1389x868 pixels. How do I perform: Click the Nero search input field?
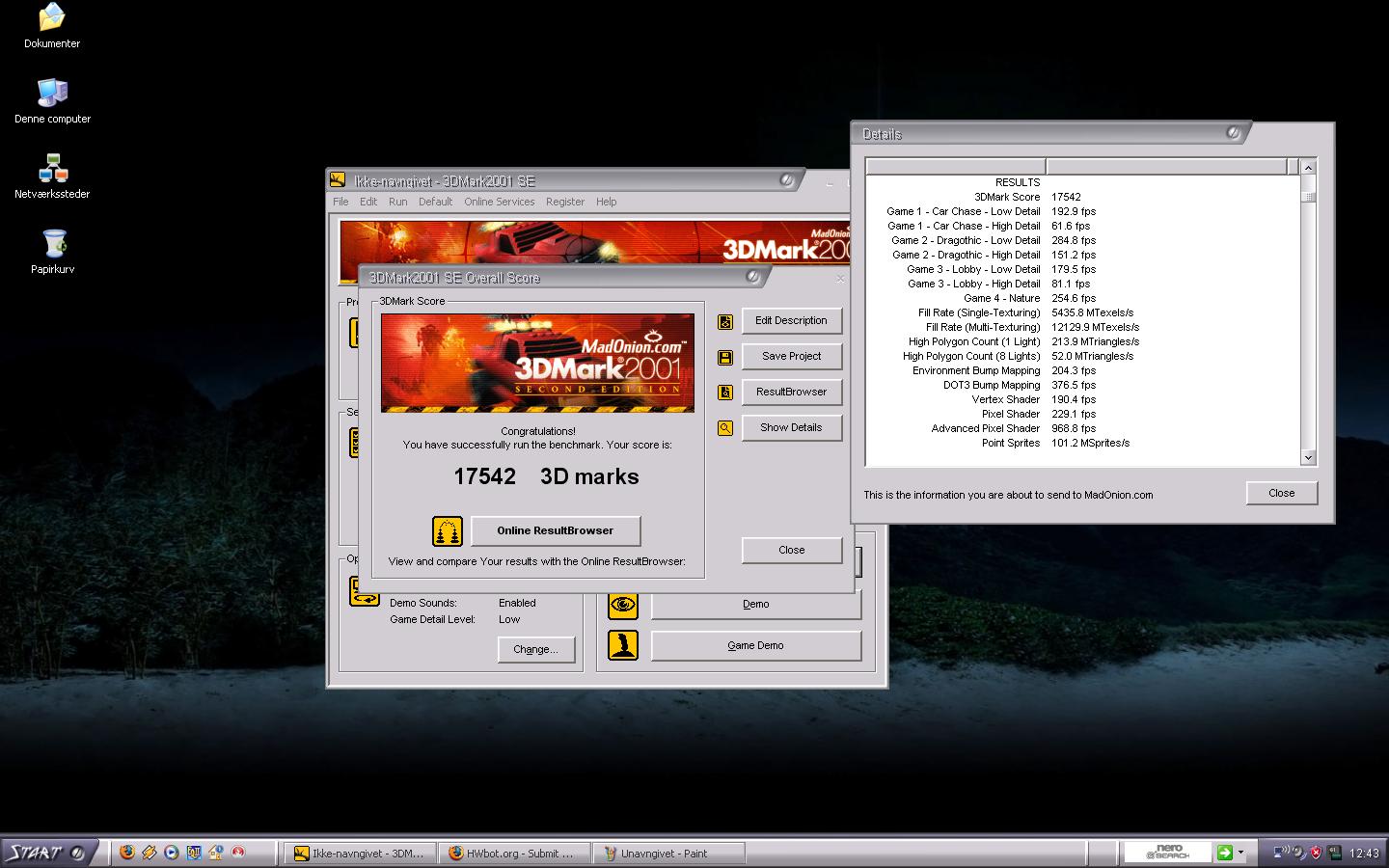[x=1168, y=853]
